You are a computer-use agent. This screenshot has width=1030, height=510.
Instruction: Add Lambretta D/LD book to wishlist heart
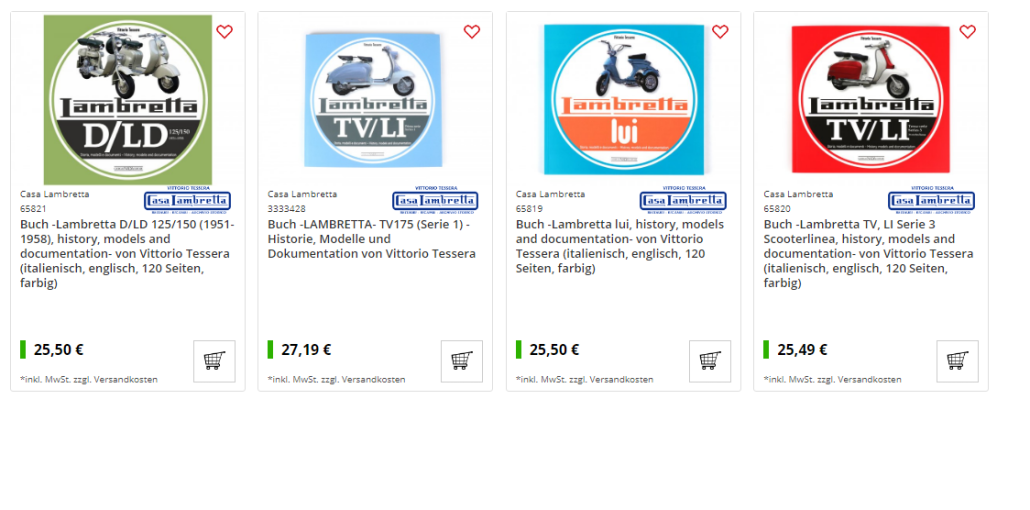[x=225, y=32]
